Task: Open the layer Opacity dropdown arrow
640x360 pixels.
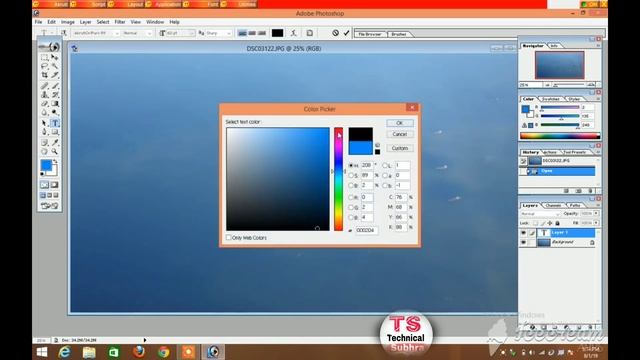Action: [596, 213]
